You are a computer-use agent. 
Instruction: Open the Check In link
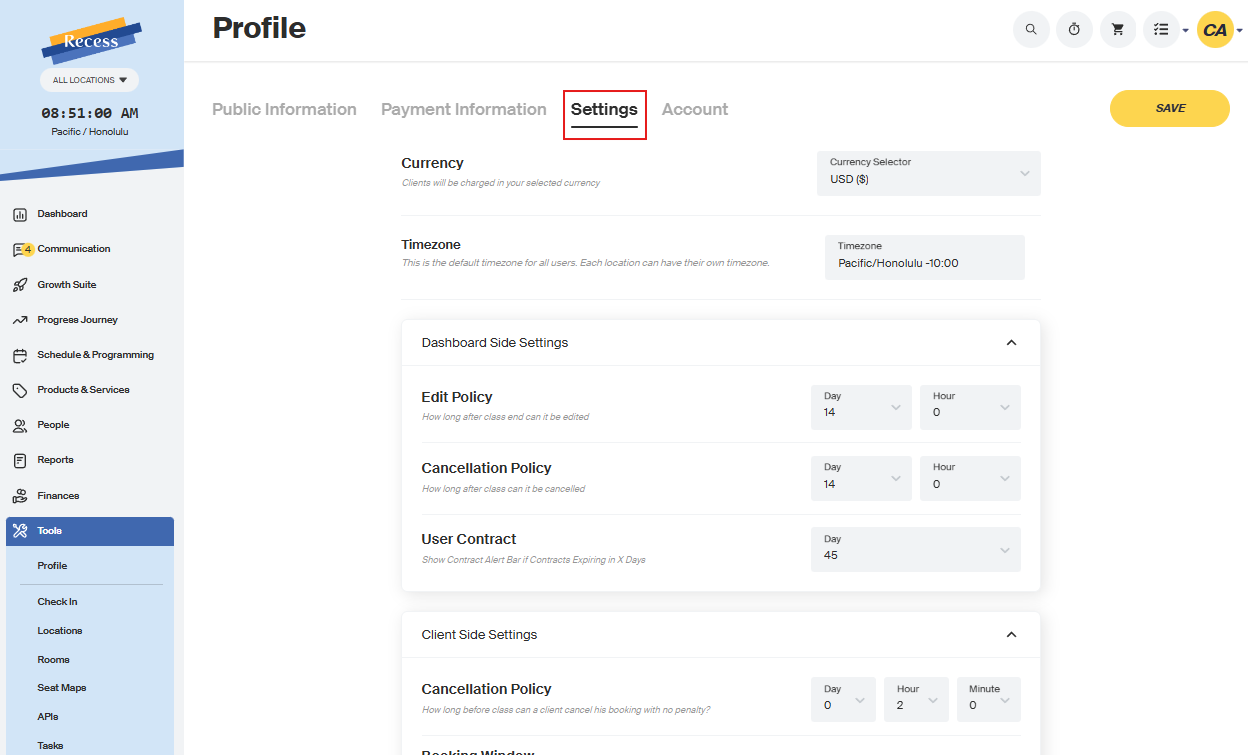57,602
